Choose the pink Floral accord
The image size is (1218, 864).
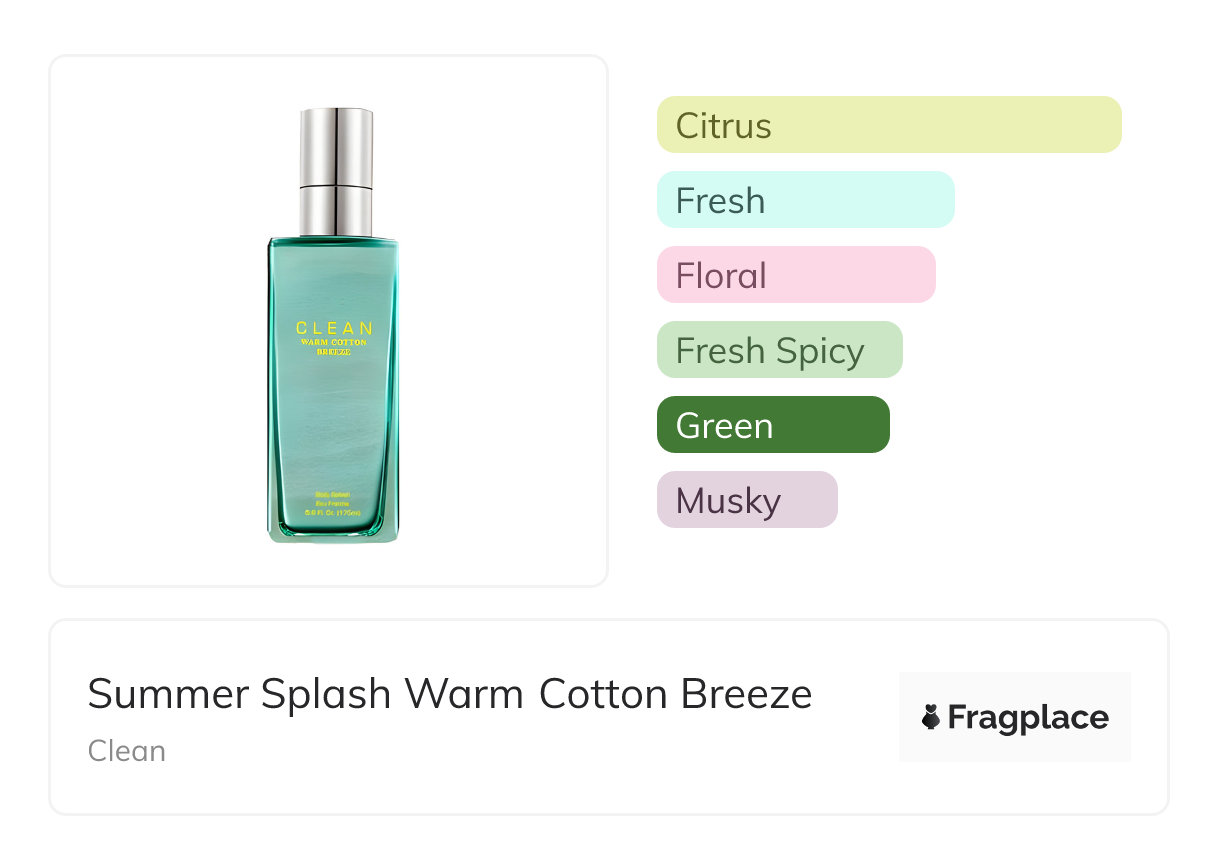(x=795, y=275)
